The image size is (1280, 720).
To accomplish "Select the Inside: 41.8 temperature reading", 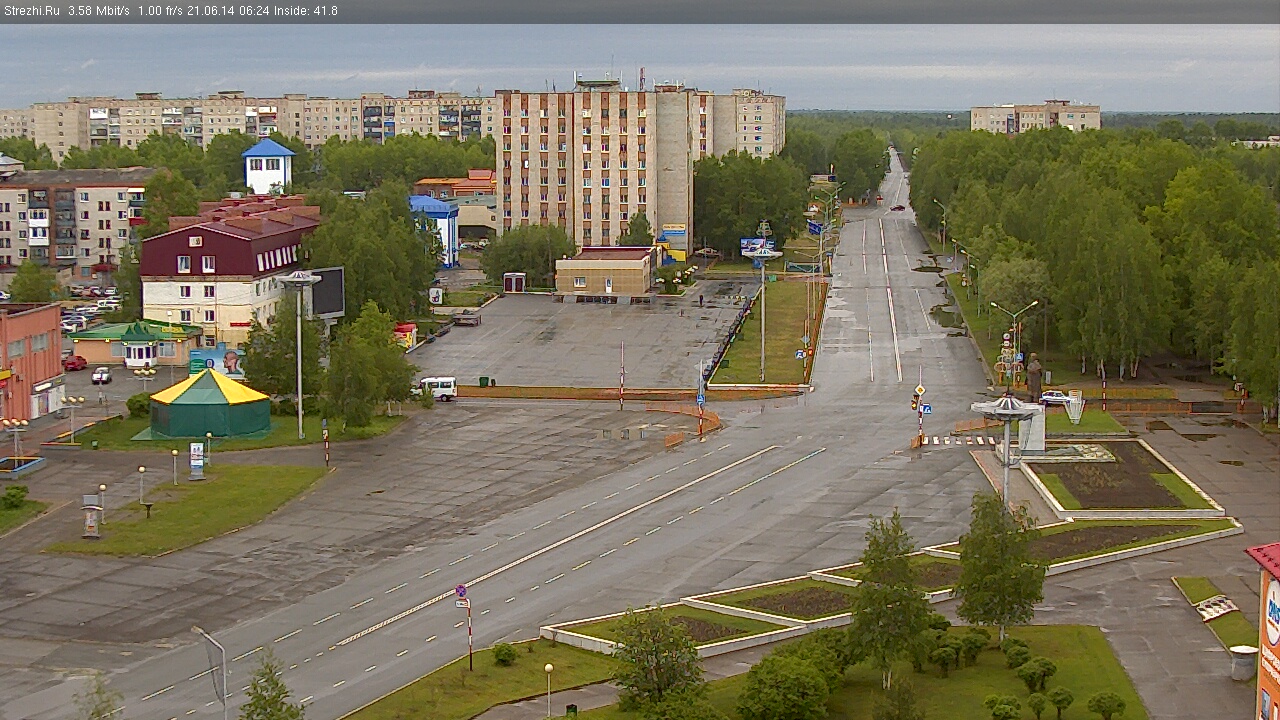I will click(306, 11).
